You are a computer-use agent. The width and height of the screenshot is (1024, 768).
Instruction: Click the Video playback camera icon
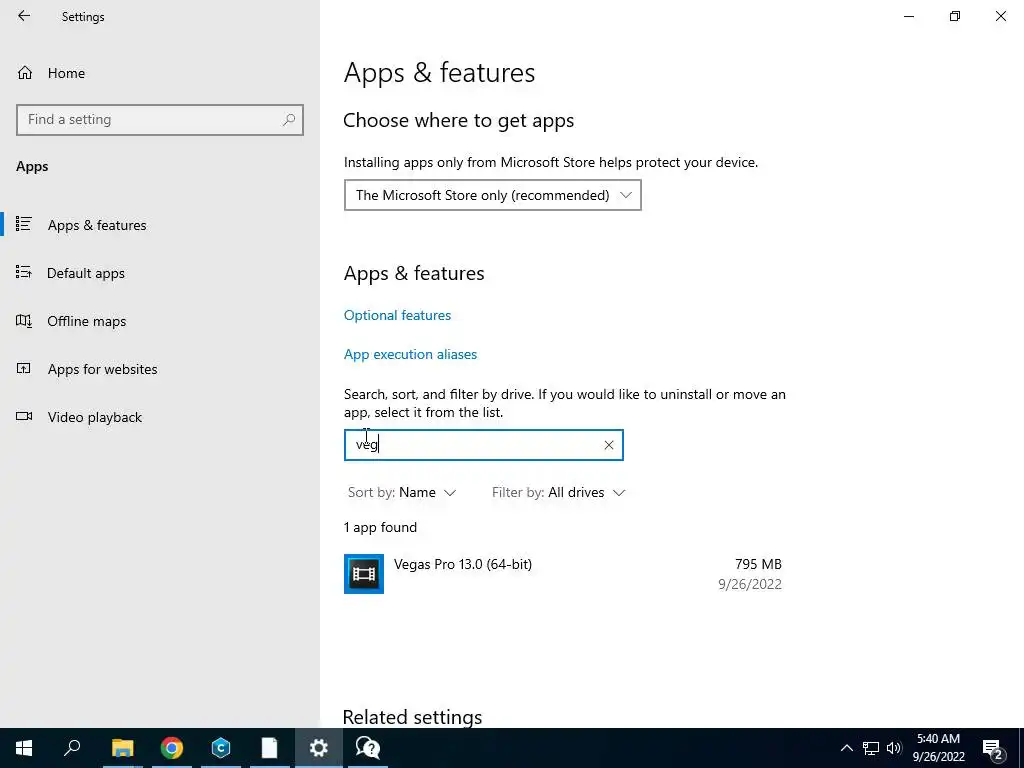[24, 416]
